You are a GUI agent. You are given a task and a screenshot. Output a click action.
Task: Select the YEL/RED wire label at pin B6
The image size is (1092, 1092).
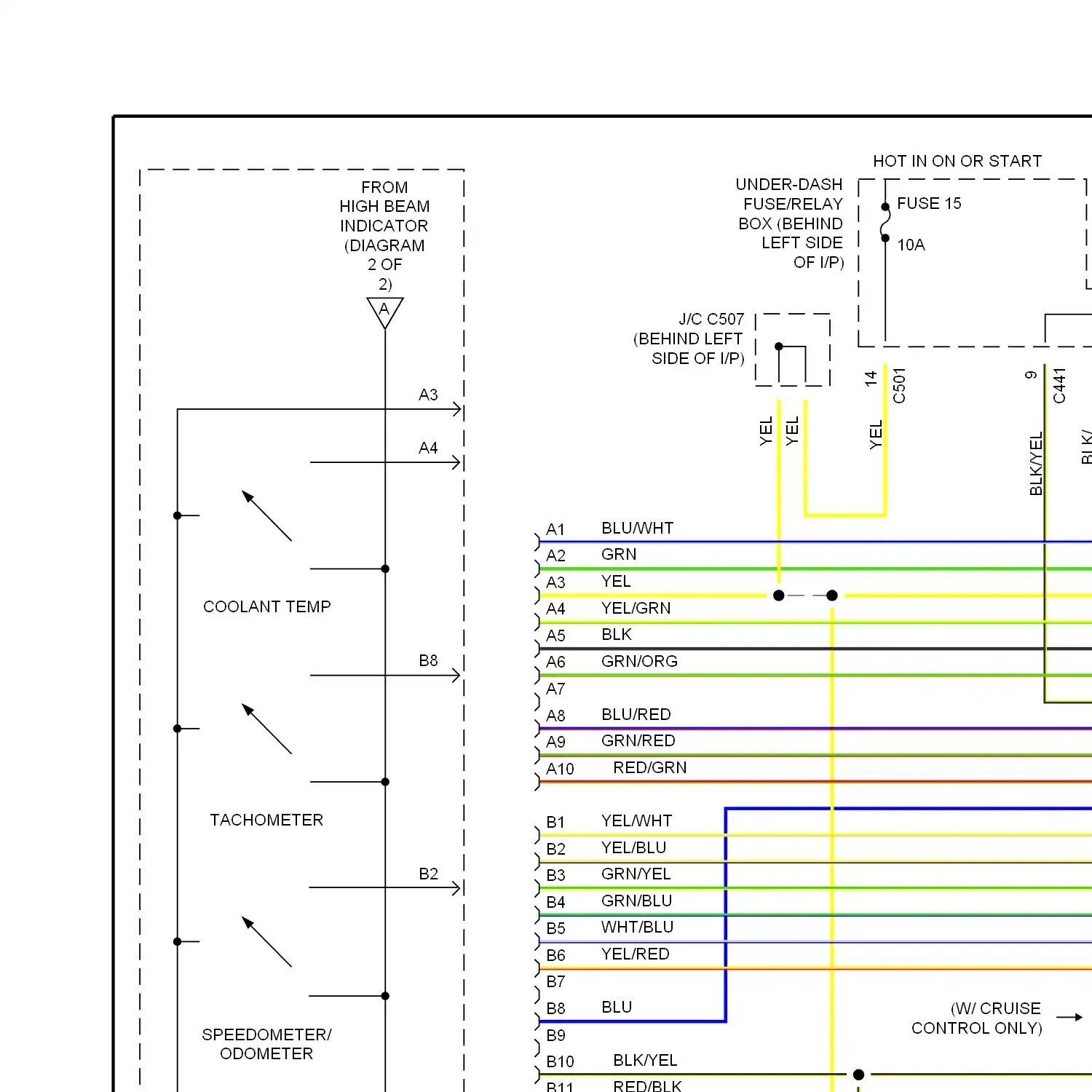(x=635, y=954)
